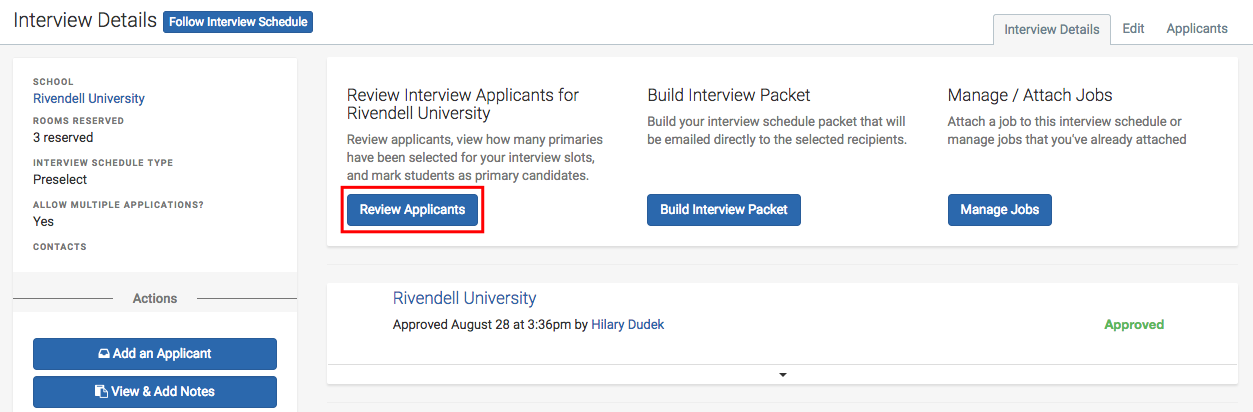Viewport: 1253px width, 412px height.
Task: Open Rivendell University school link in sidebar
Action: [x=89, y=99]
